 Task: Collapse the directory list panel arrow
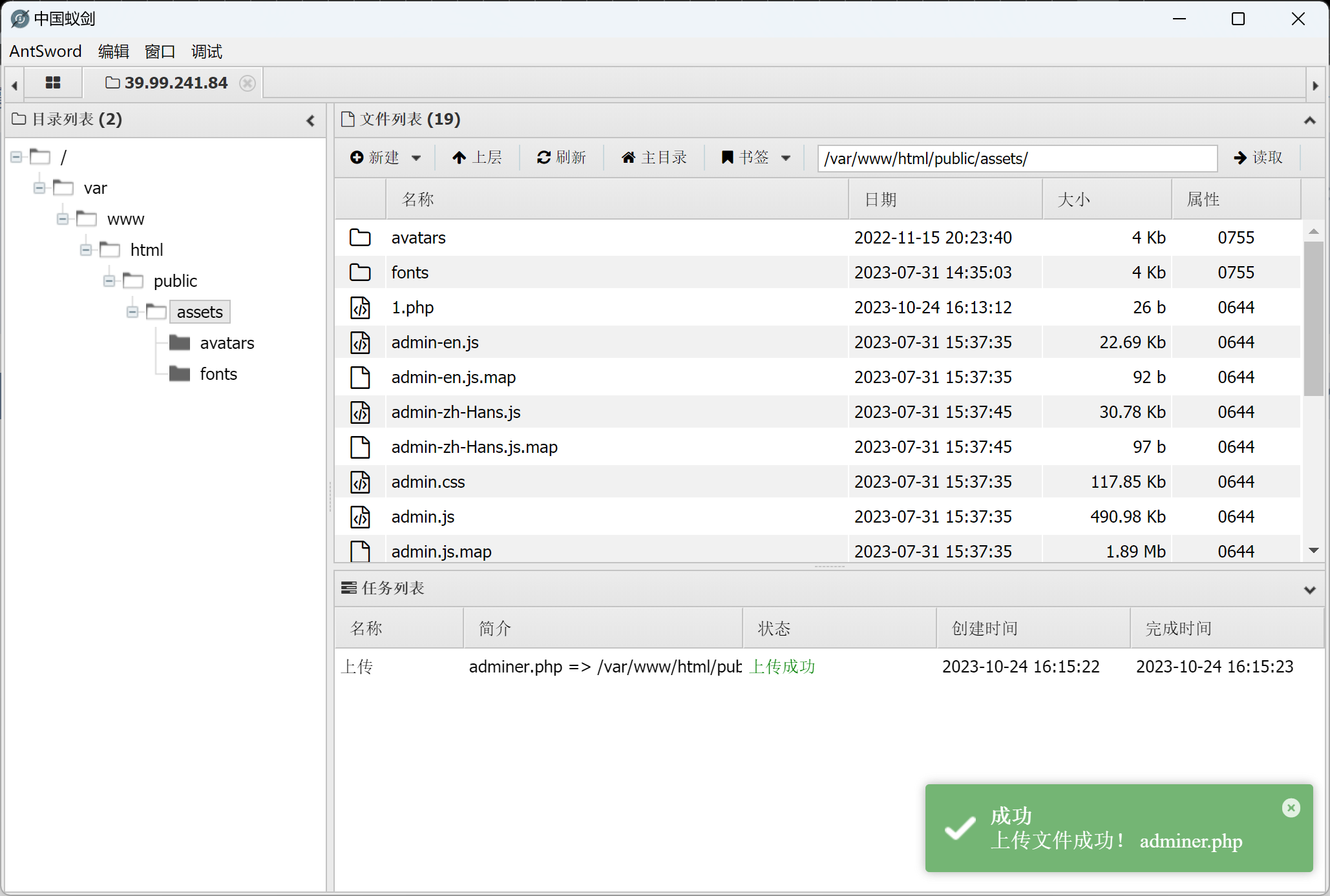[311, 120]
